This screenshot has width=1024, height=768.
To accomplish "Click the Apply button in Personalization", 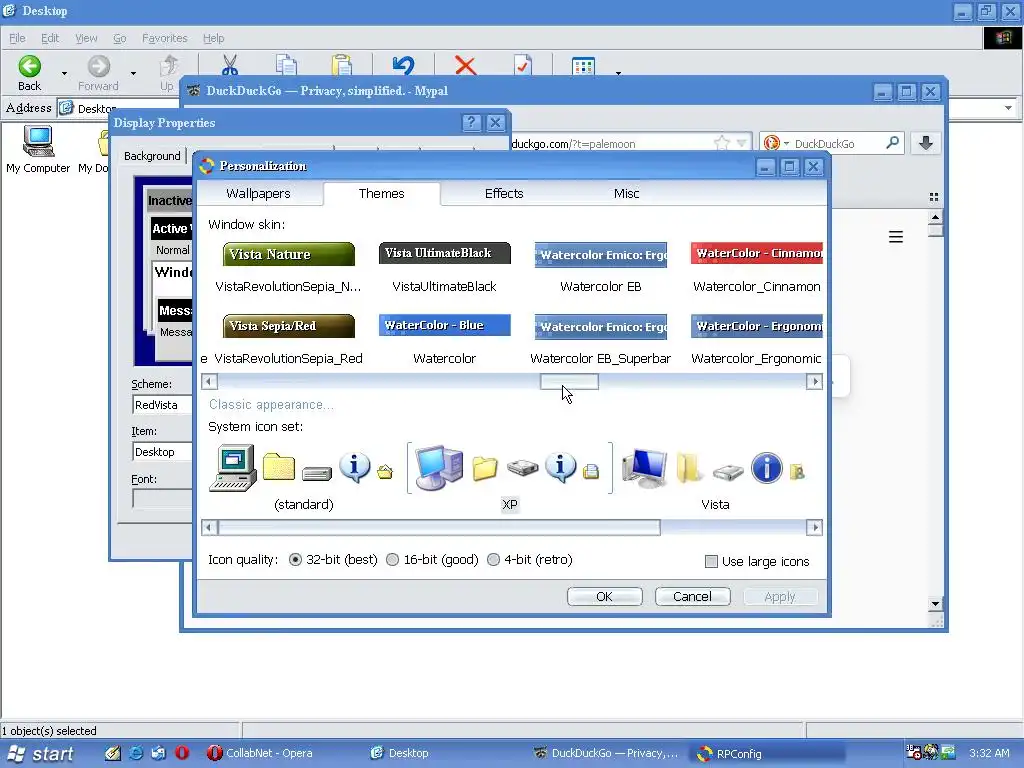I will tap(780, 597).
